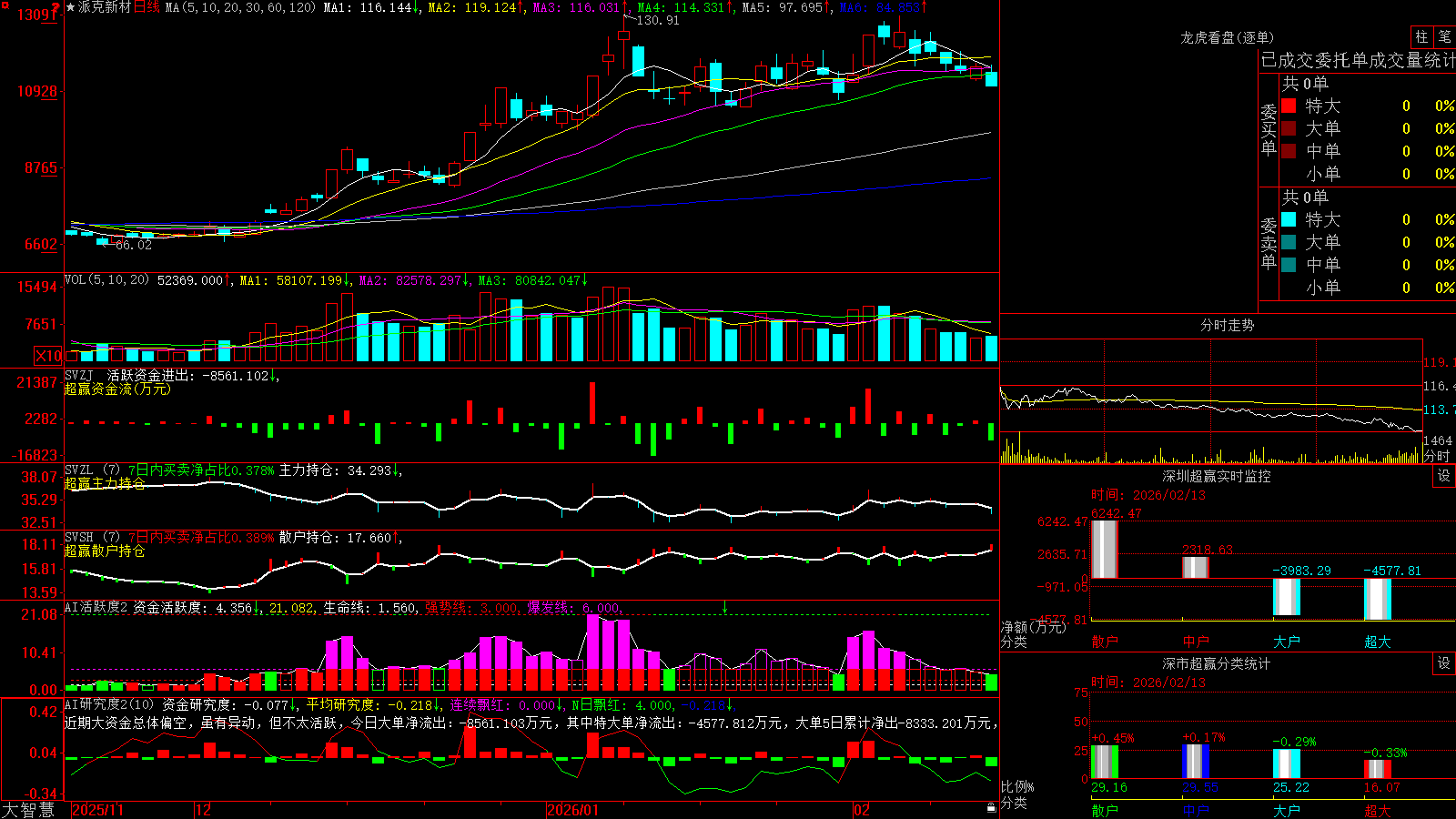The height and width of the screenshot is (819, 1456).
Task: Click the 平均研究度: -0.218 value
Action: pyautogui.click(x=369, y=704)
